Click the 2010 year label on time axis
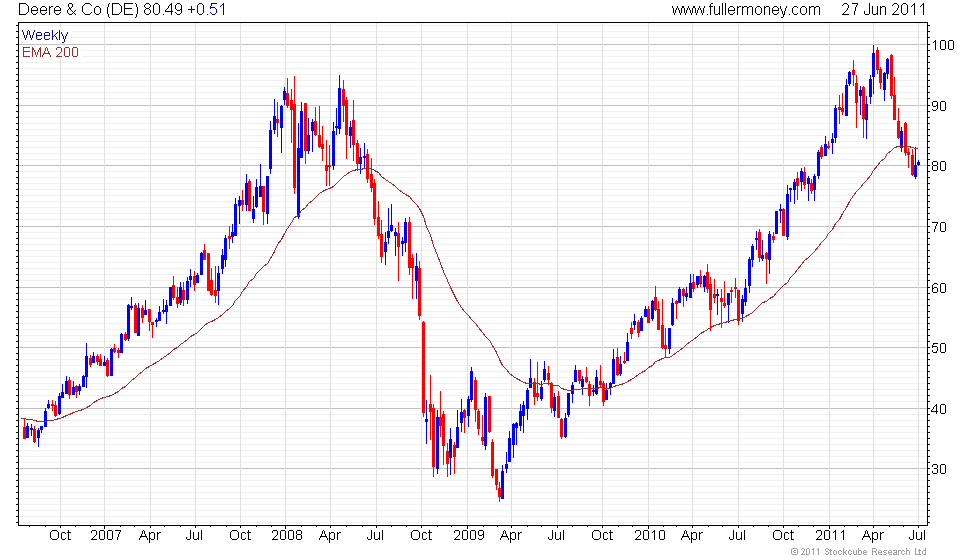Image resolution: width=980 pixels, height=560 pixels. [650, 535]
